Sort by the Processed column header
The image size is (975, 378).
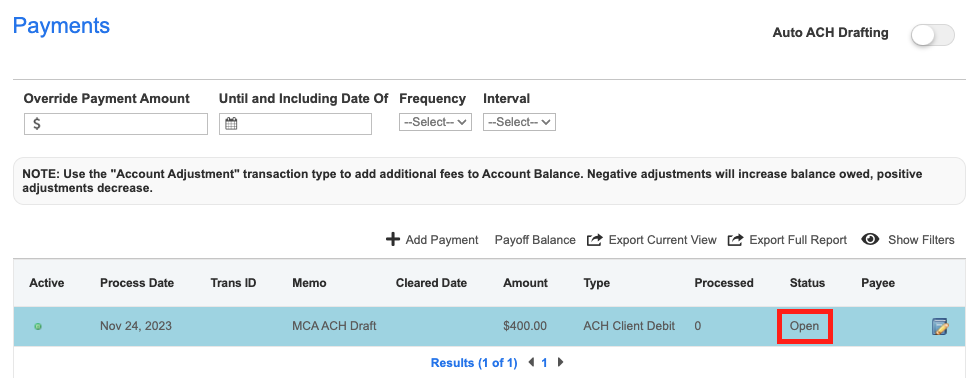pos(724,283)
